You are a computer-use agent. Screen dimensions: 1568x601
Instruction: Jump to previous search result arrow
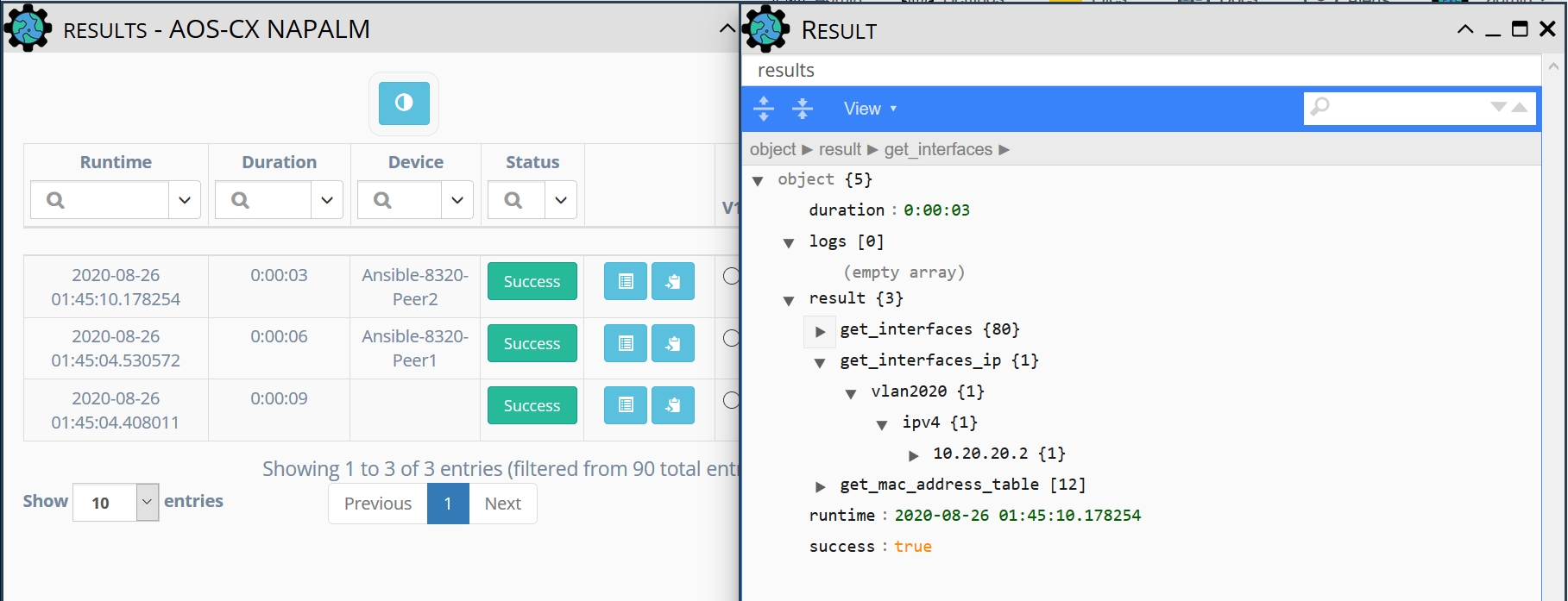pos(1520,107)
